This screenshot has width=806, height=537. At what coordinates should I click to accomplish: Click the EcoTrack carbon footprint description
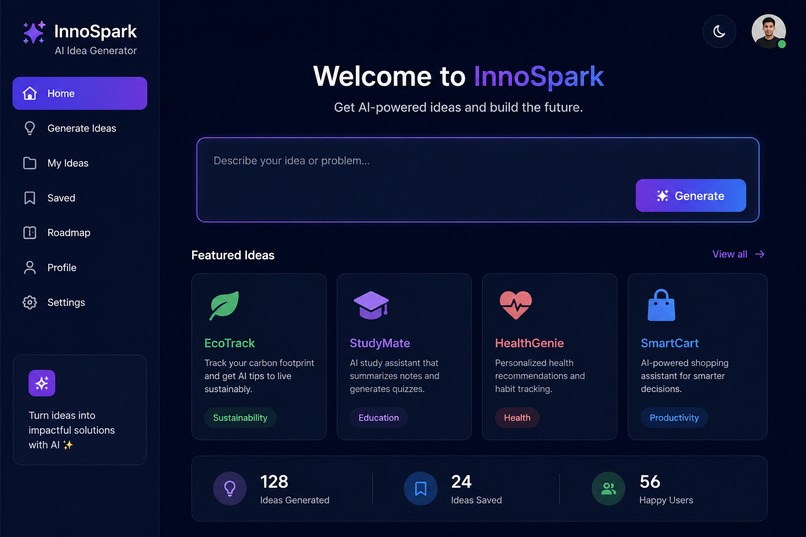click(259, 376)
